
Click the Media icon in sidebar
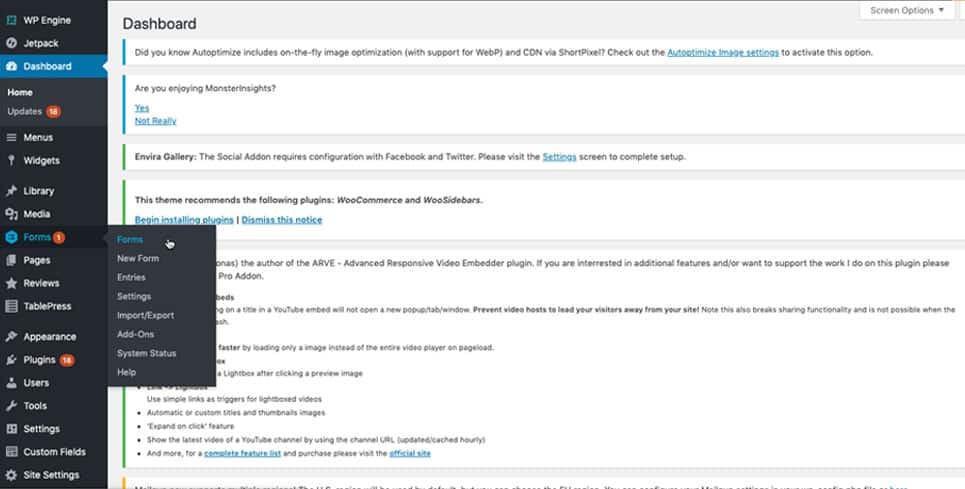pos(11,214)
